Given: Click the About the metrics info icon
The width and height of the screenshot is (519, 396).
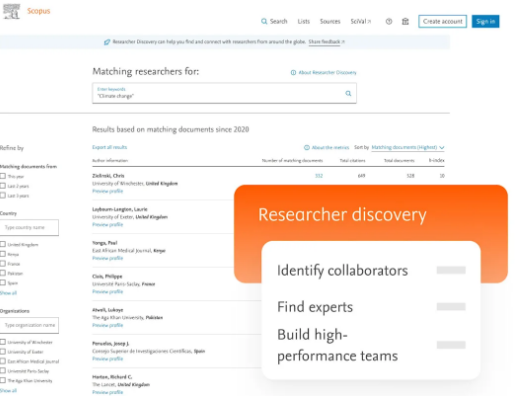Looking at the screenshot, I should tap(307, 147).
